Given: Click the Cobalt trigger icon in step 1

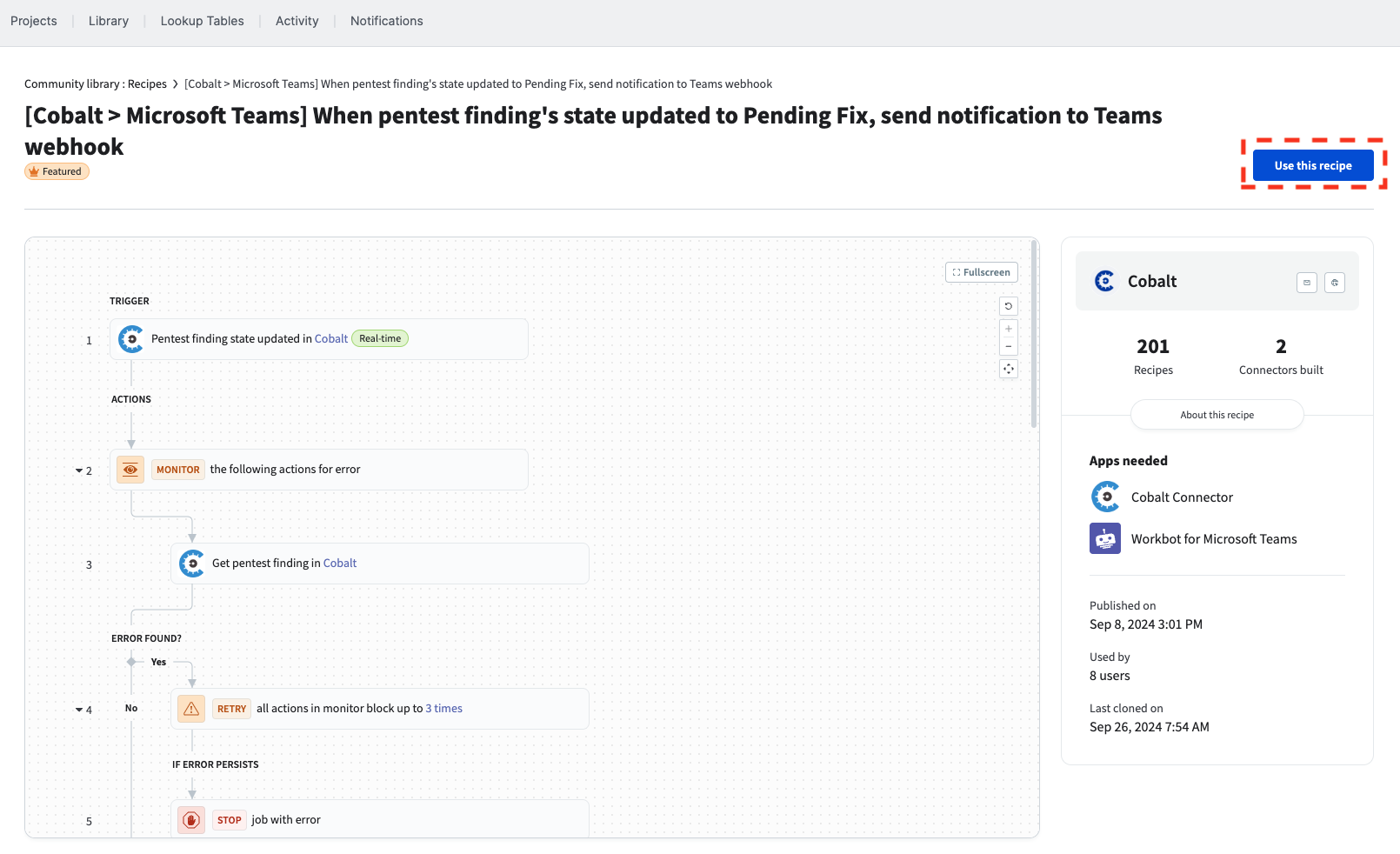Looking at the screenshot, I should [130, 339].
